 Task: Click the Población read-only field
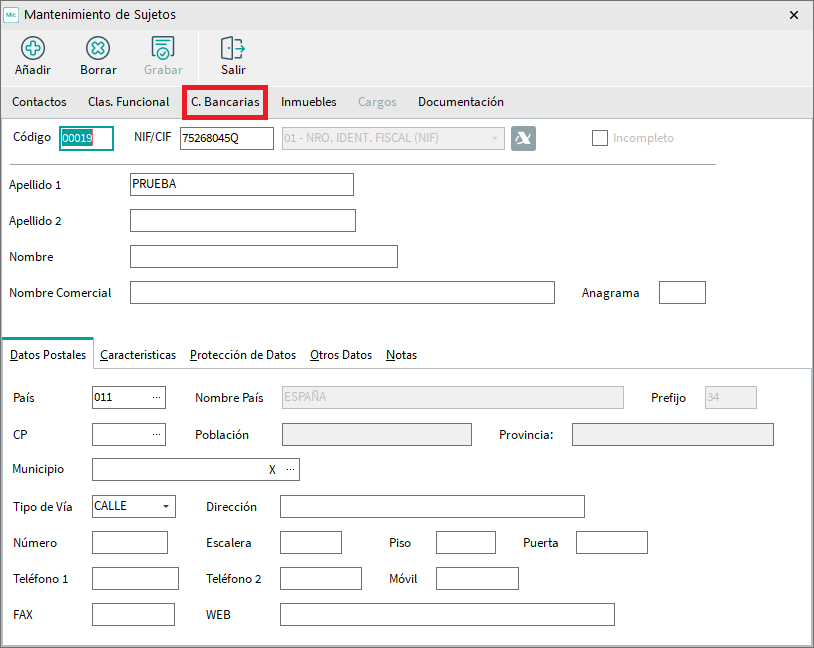click(377, 434)
